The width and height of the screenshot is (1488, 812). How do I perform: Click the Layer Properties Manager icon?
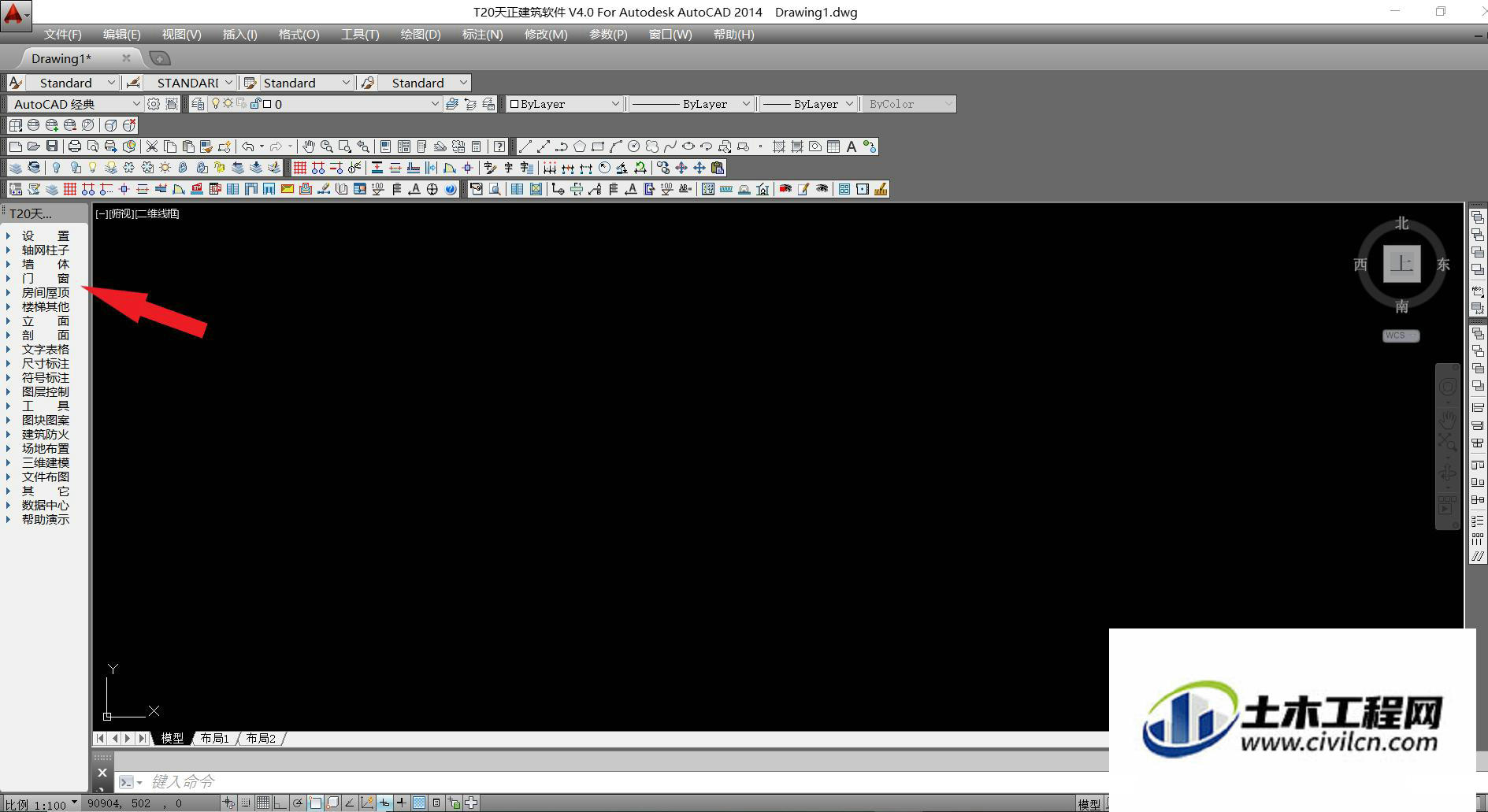click(x=198, y=104)
